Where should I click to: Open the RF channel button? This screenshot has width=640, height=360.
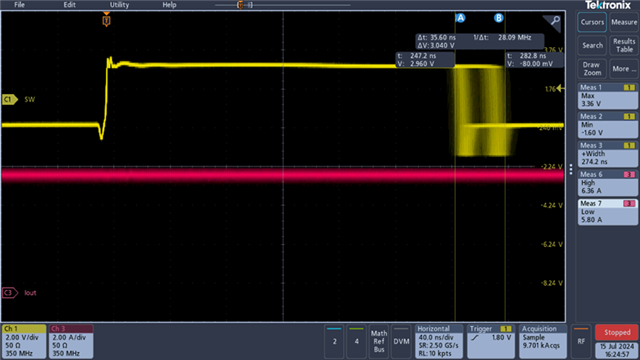pyautogui.click(x=581, y=341)
